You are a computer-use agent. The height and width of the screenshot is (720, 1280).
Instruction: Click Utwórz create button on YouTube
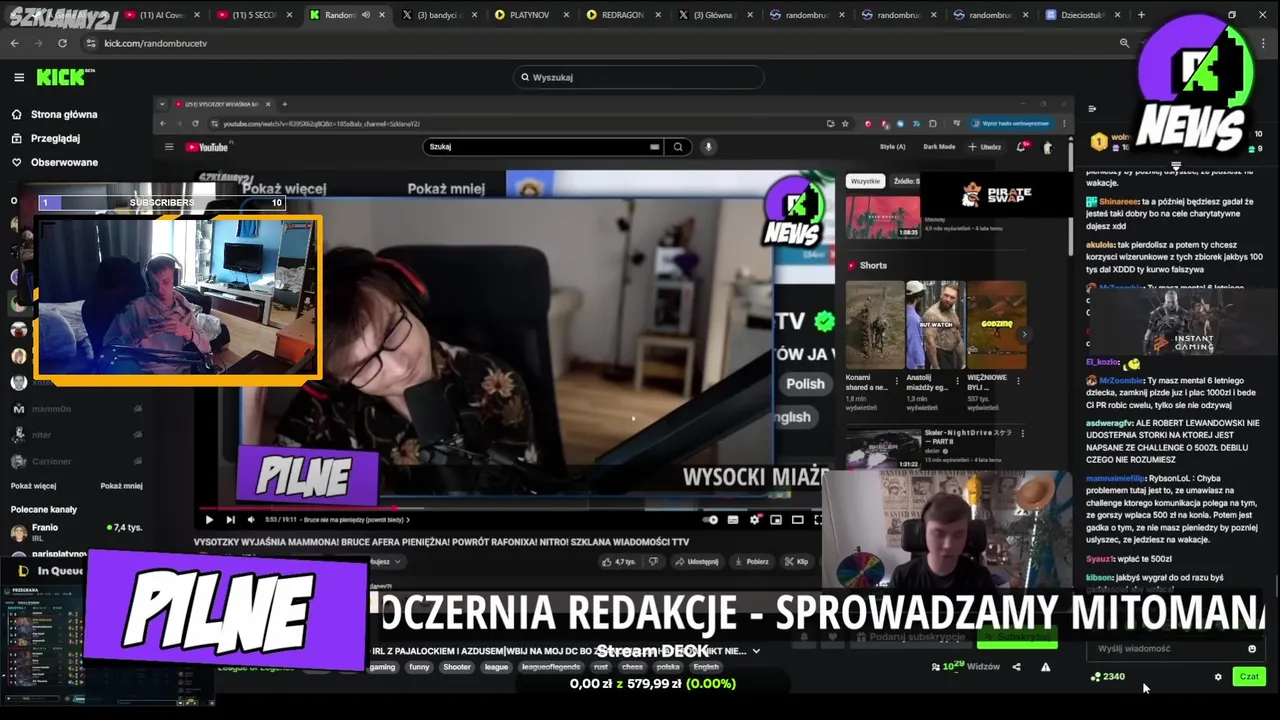[x=985, y=147]
